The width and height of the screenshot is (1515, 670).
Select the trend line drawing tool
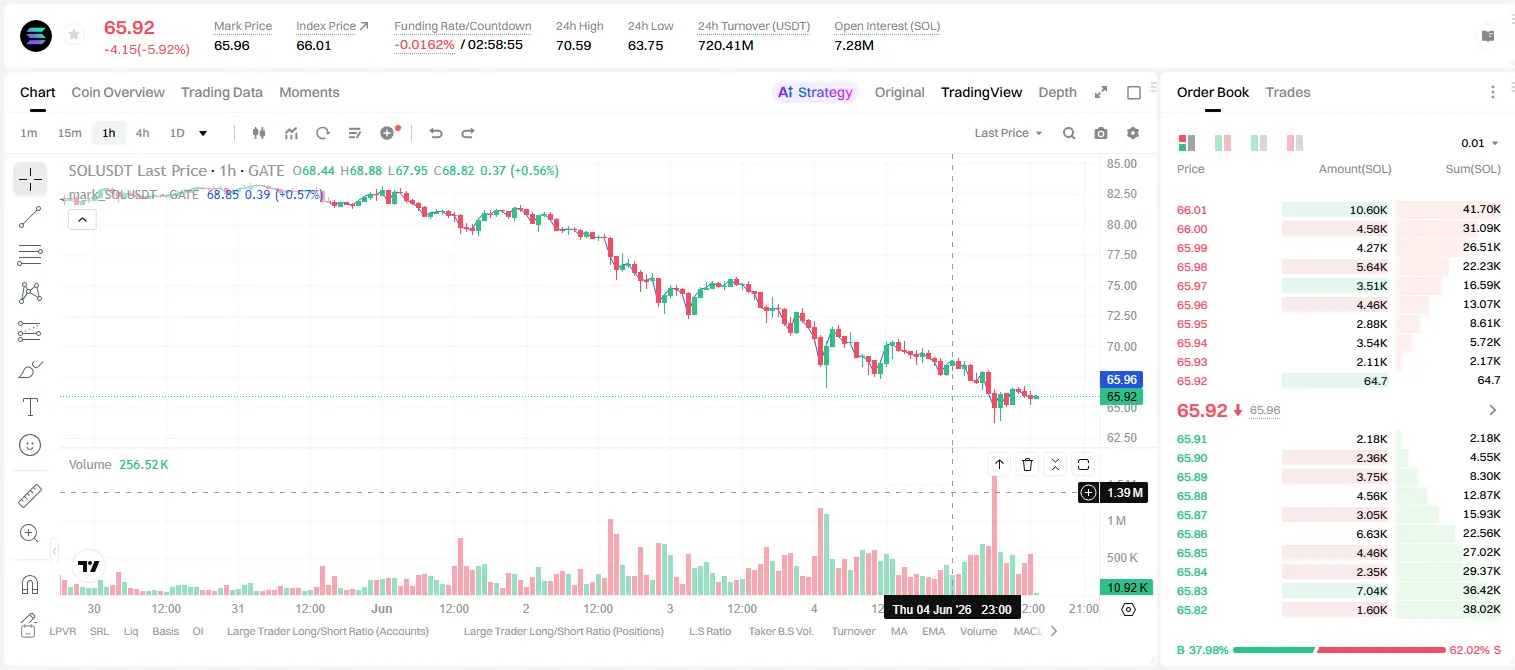point(30,217)
